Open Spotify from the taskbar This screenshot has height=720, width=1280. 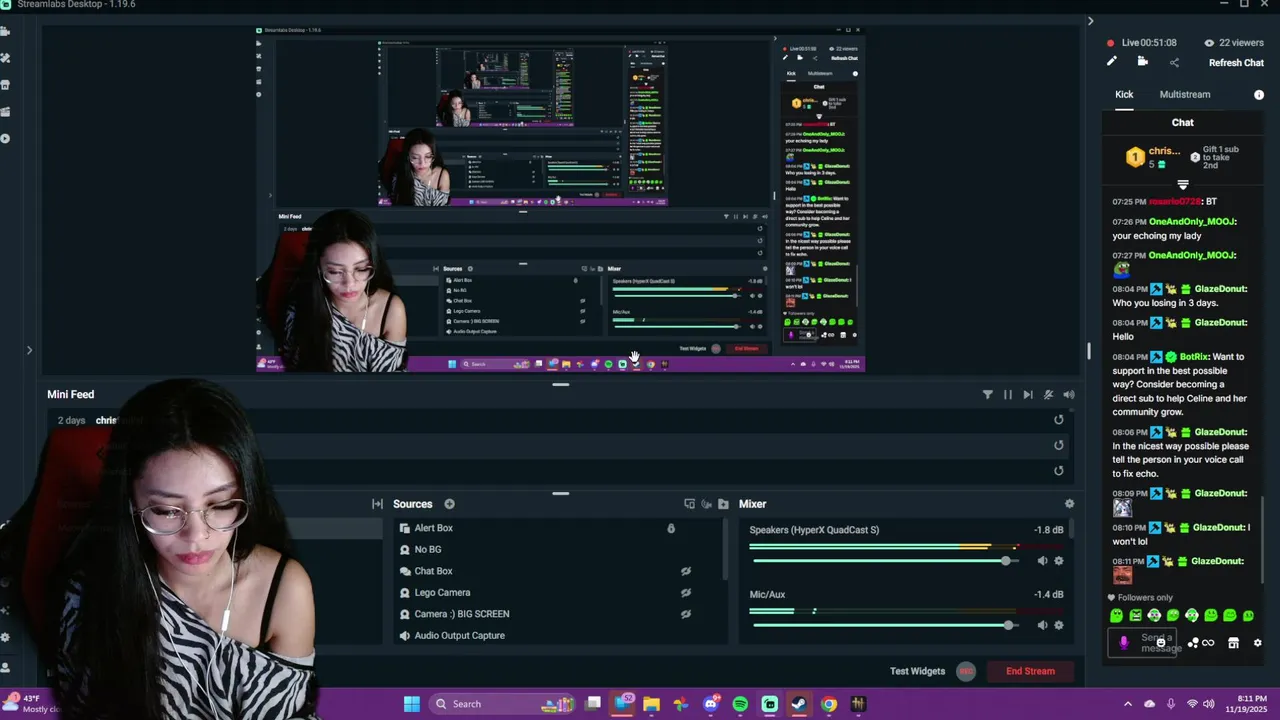tap(740, 704)
